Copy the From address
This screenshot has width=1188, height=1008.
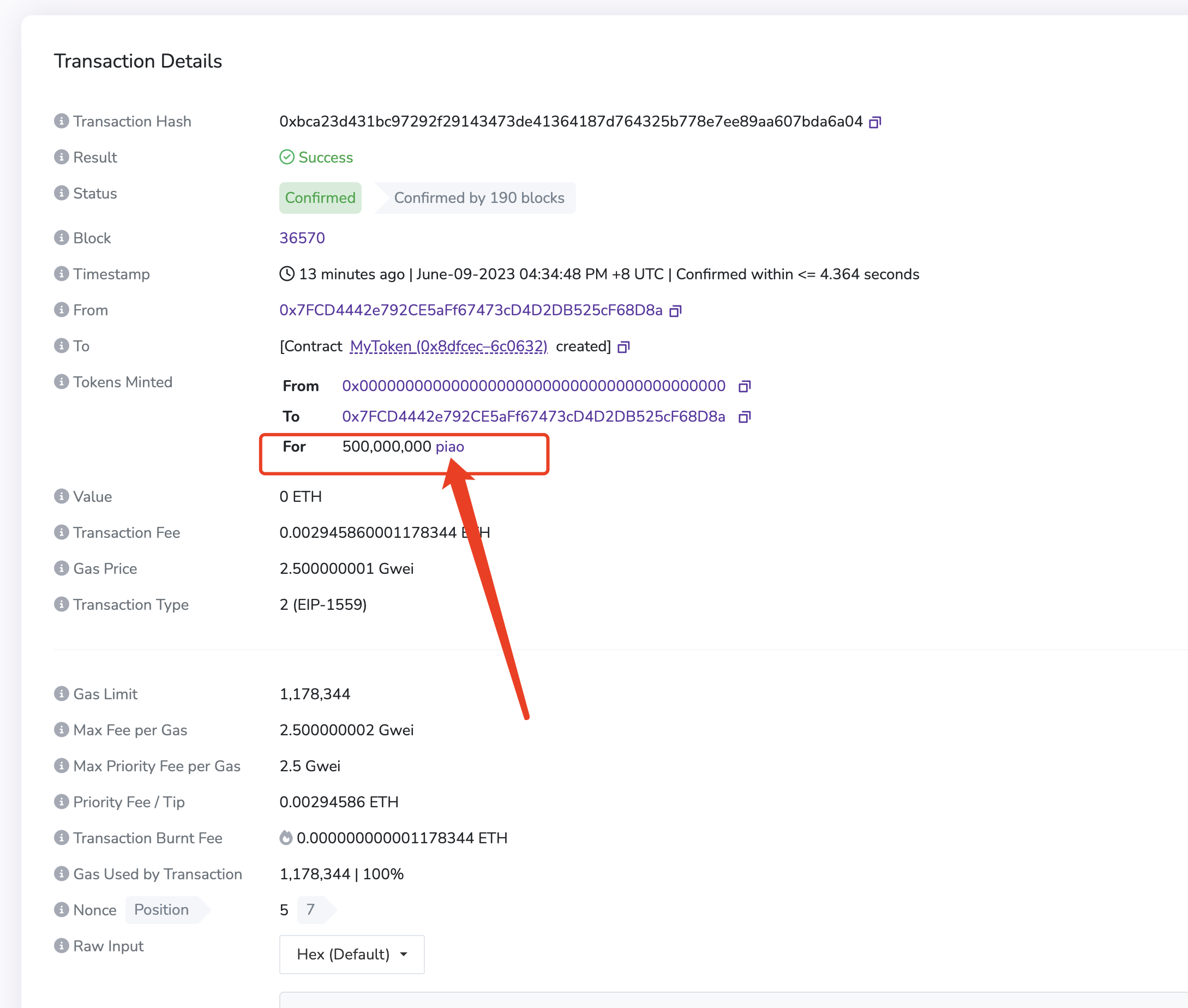coord(675,311)
